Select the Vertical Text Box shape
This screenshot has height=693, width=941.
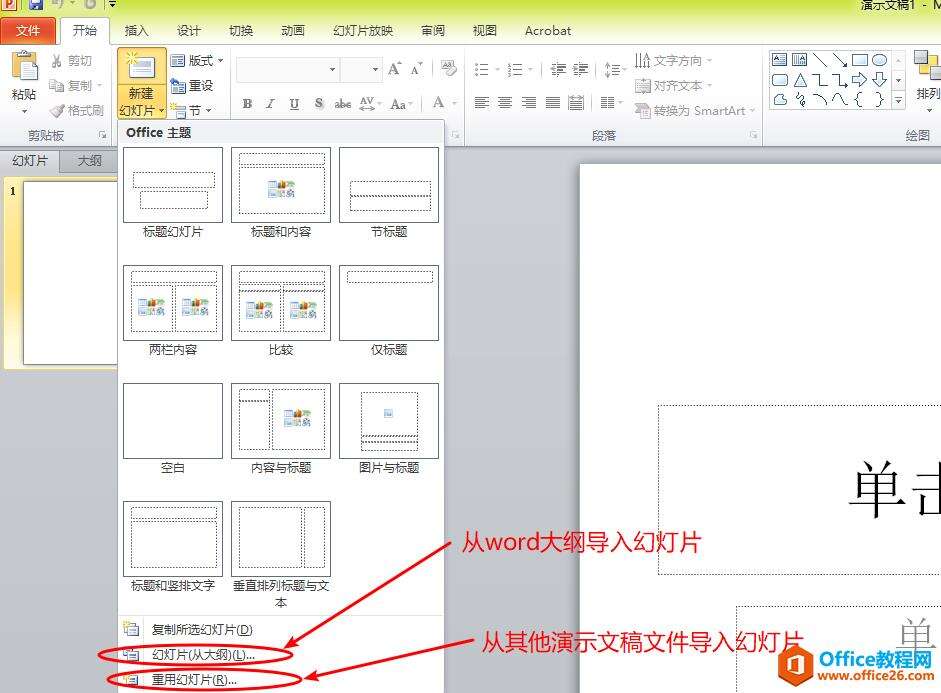point(799,59)
